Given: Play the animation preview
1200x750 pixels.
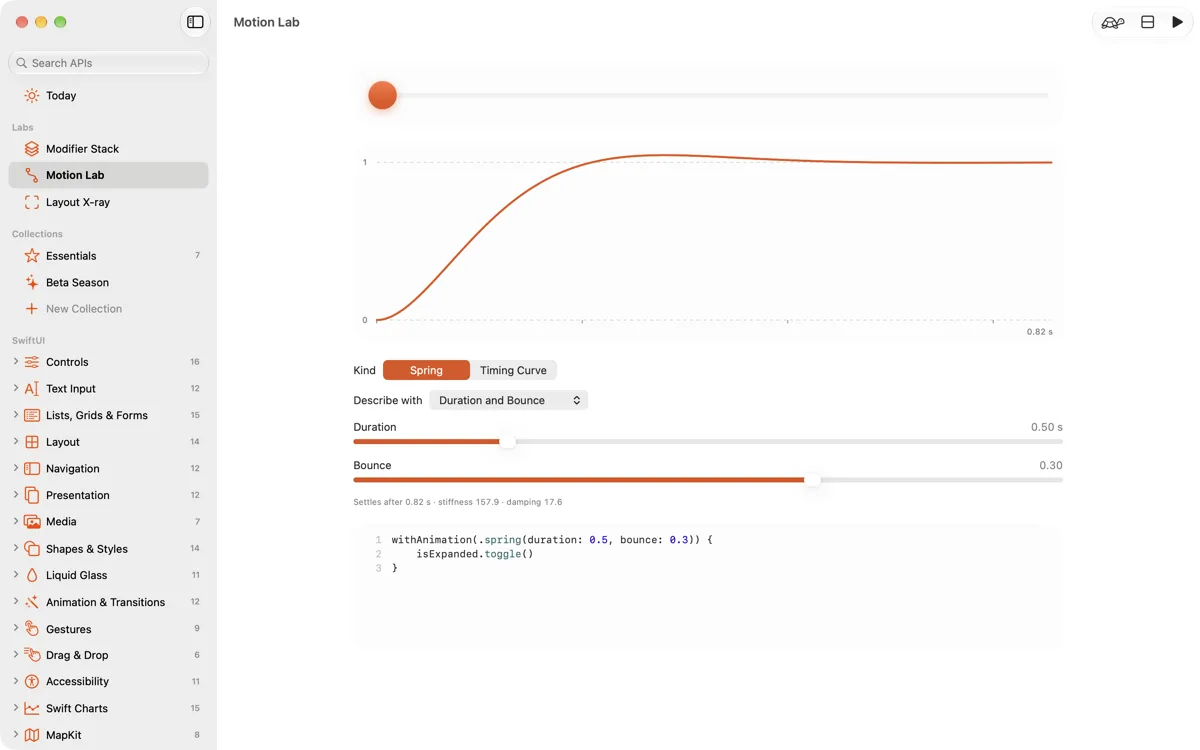Looking at the screenshot, I should pyautogui.click(x=1177, y=22).
